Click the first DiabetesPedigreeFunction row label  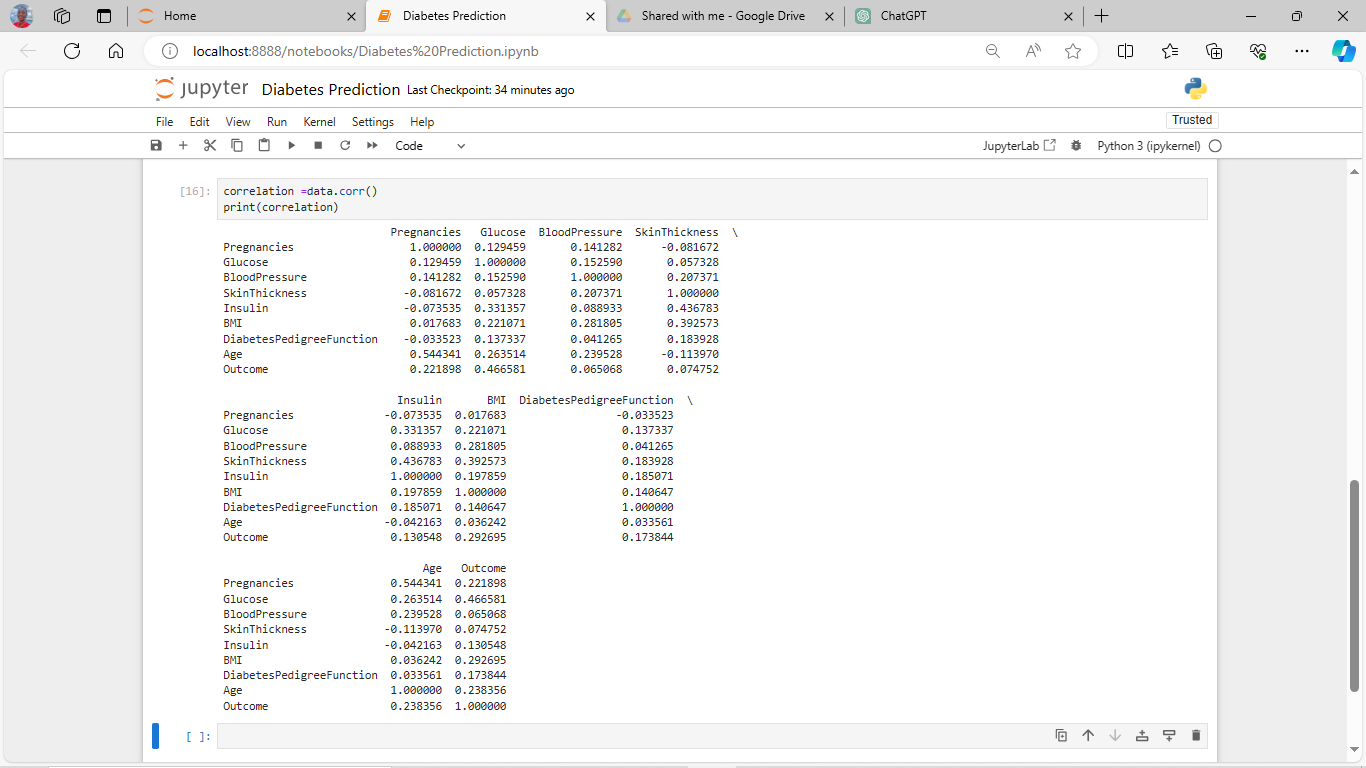[301, 339]
